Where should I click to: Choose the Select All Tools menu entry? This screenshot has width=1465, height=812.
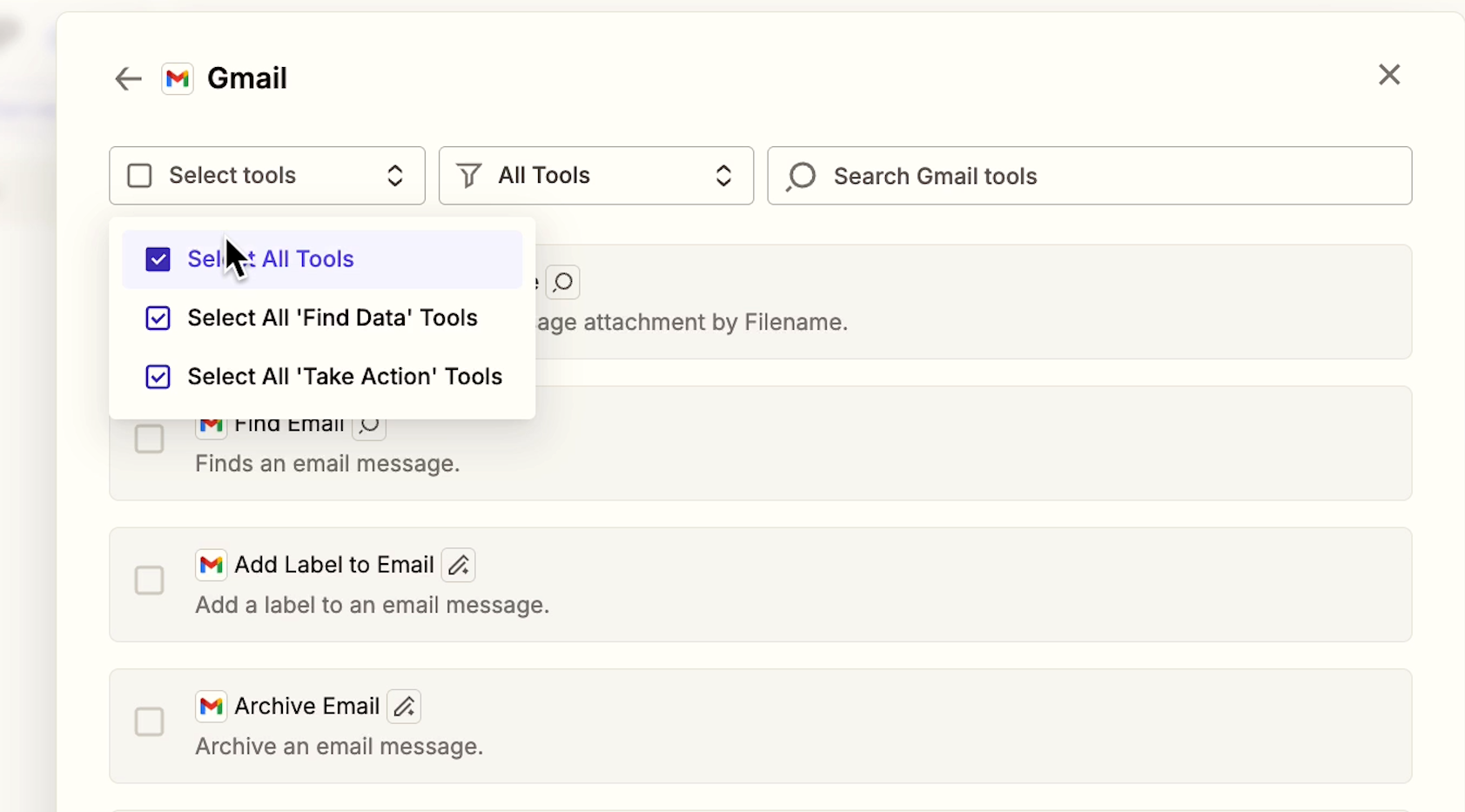[322, 259]
